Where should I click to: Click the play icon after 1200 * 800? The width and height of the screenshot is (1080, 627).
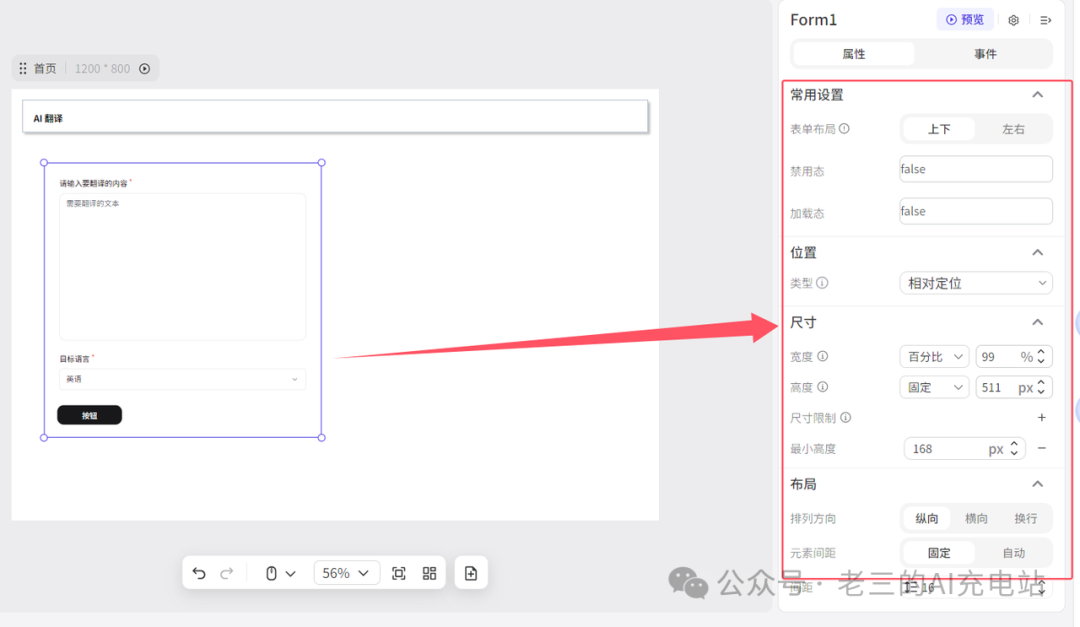145,68
